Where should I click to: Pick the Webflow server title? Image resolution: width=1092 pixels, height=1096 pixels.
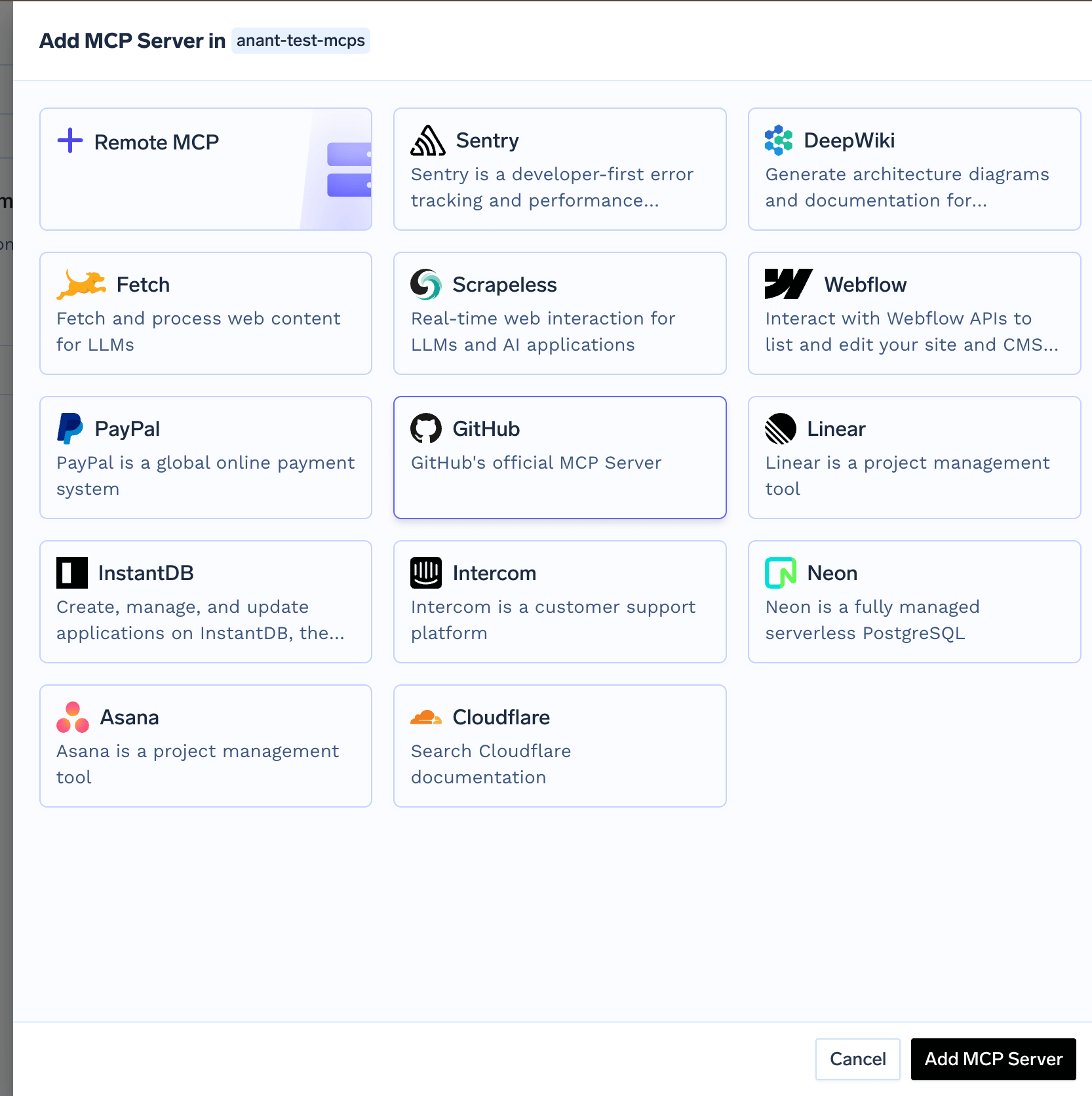pos(865,284)
